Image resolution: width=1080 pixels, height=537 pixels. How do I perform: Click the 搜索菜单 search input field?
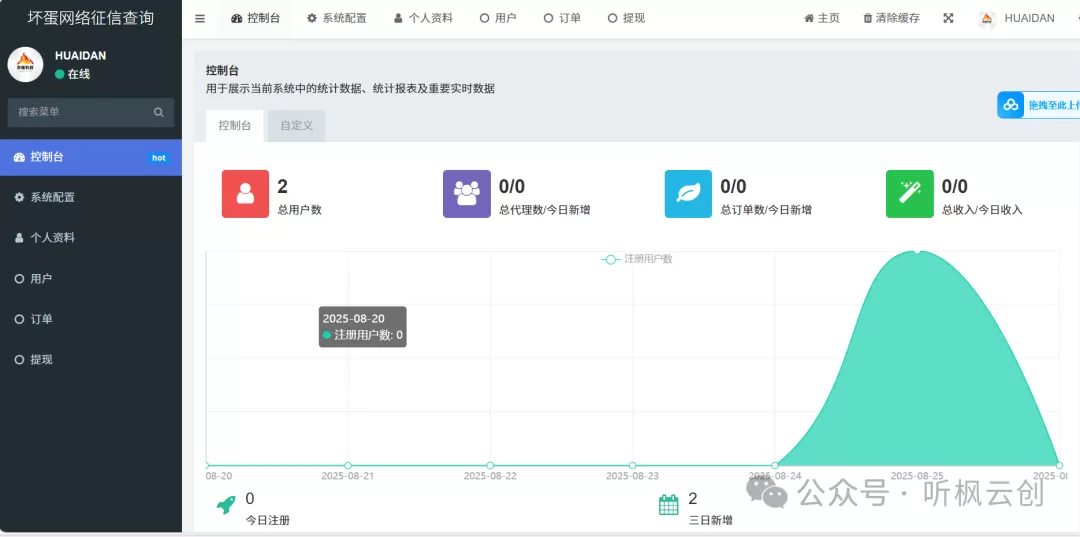(x=80, y=112)
